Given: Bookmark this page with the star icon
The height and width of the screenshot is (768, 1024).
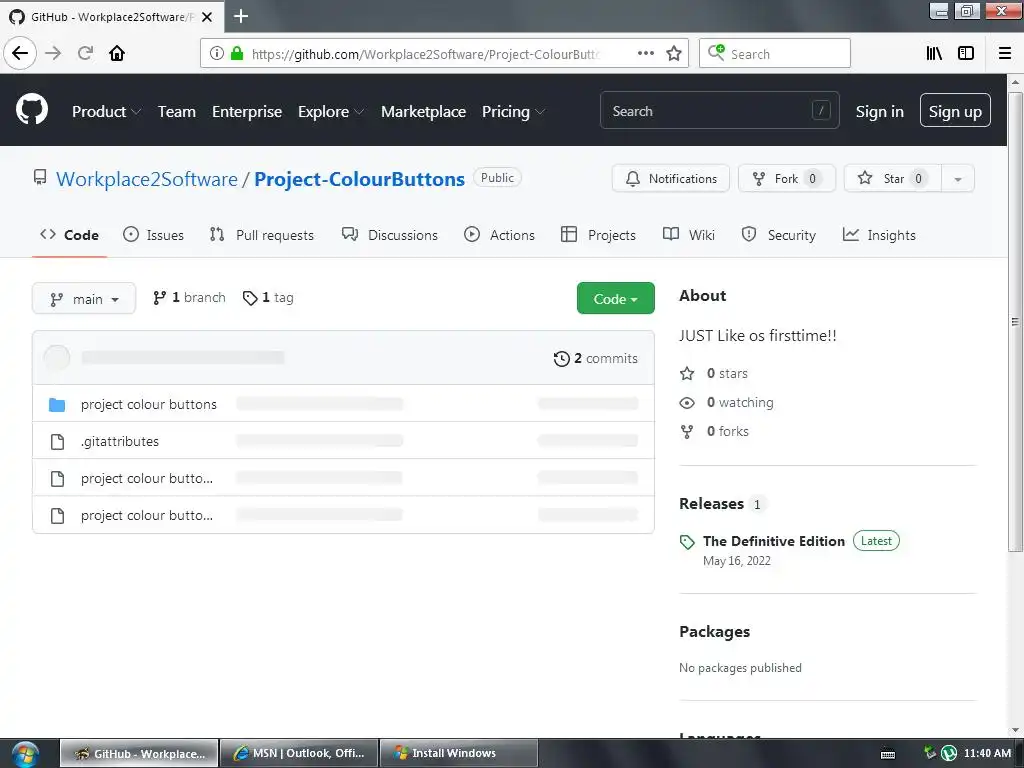Looking at the screenshot, I should click(x=674, y=53).
